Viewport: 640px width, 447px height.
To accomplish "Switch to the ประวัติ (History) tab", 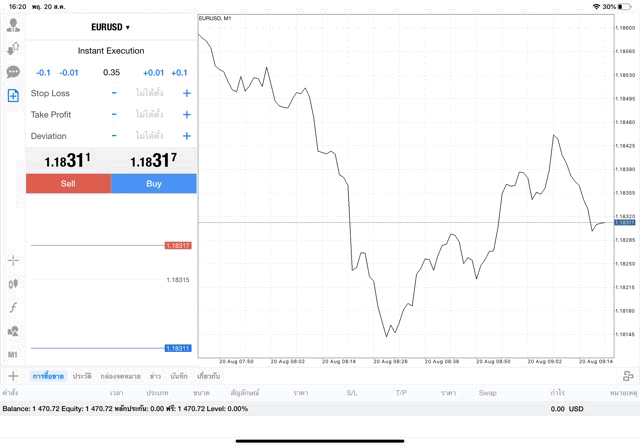I will (x=81, y=376).
